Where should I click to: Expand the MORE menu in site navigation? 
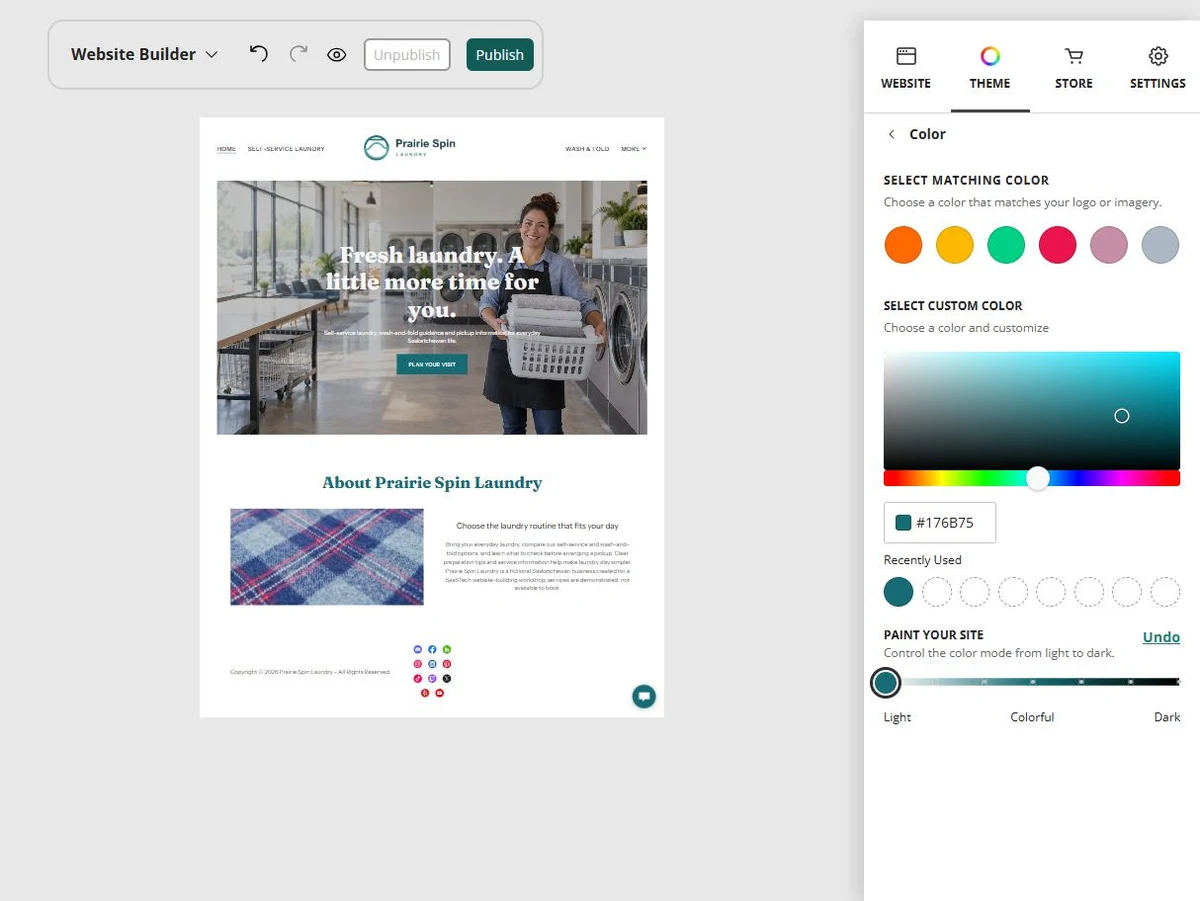(634, 149)
